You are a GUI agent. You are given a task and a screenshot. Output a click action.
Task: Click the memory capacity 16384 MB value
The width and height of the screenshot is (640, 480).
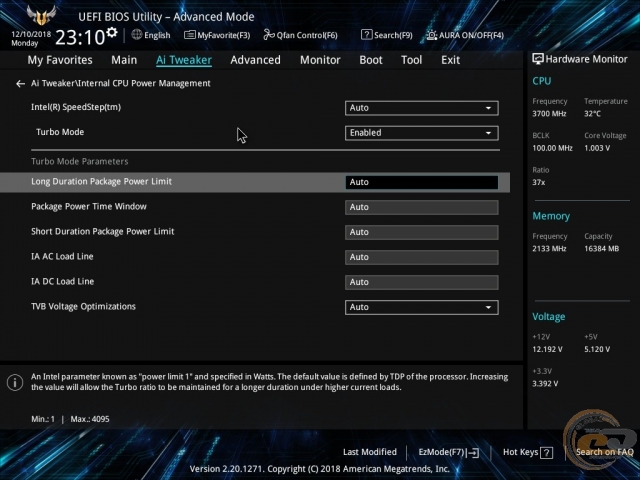coord(602,249)
